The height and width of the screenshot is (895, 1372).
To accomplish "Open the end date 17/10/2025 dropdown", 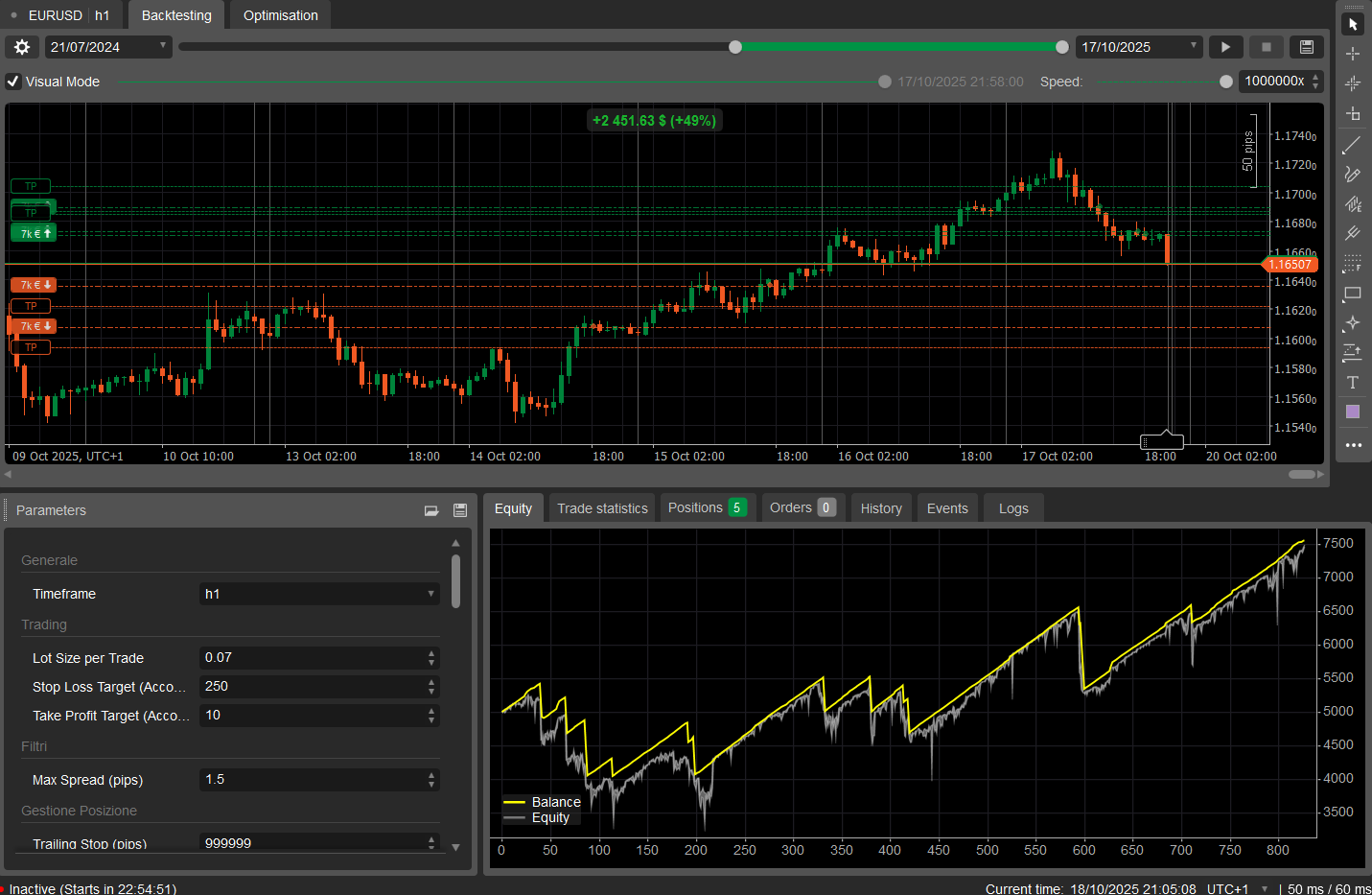I will pos(1193,46).
